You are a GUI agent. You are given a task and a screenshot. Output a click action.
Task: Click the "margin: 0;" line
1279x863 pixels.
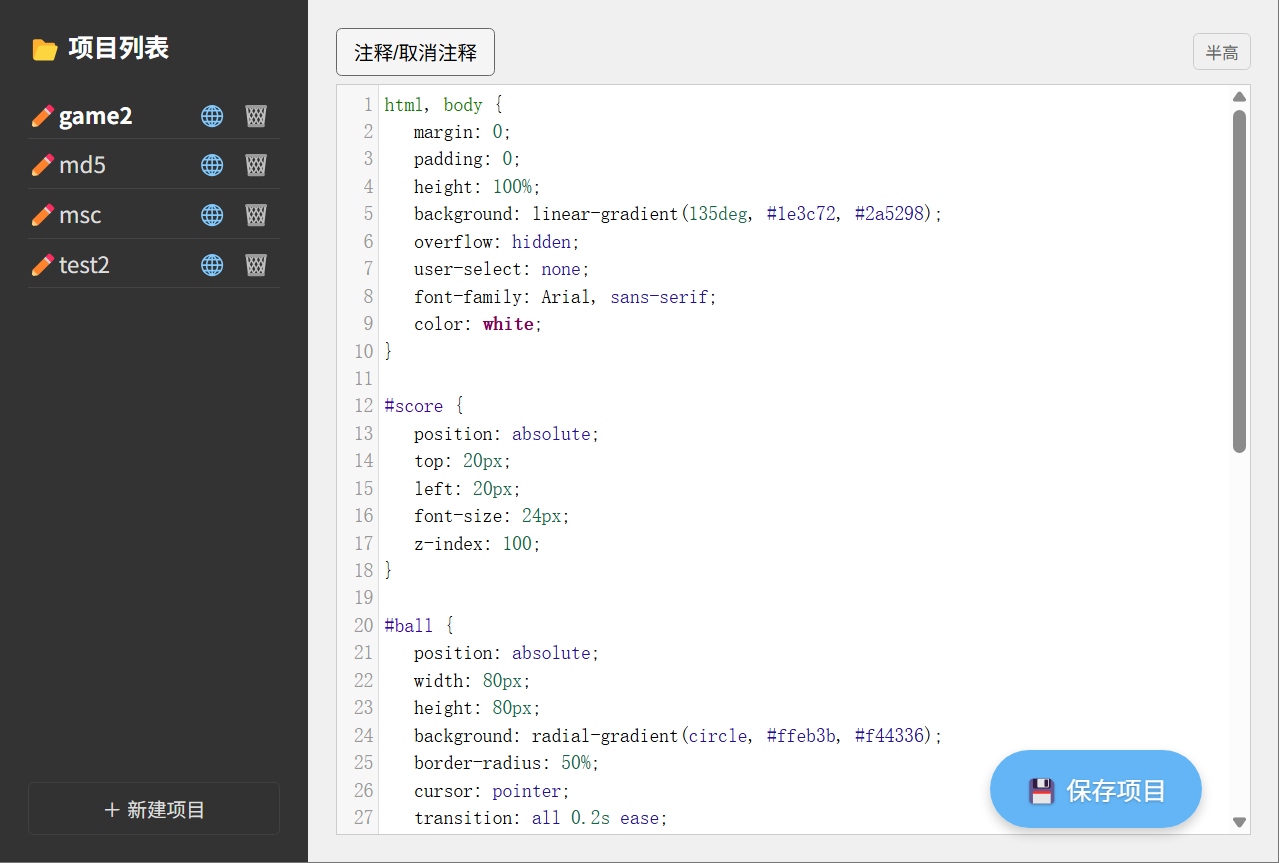pos(463,132)
